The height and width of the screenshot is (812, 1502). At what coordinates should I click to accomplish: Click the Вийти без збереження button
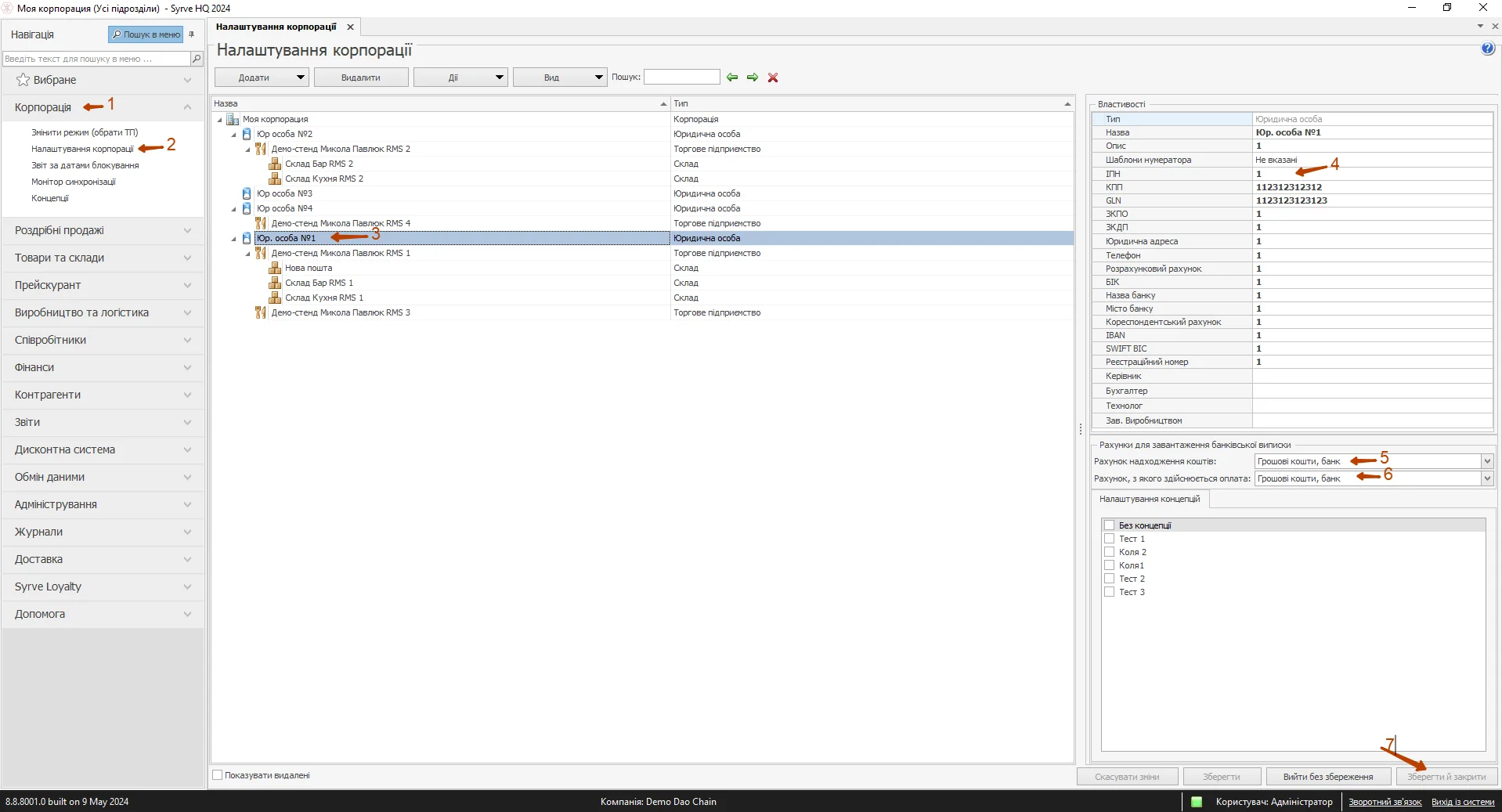click(x=1327, y=777)
